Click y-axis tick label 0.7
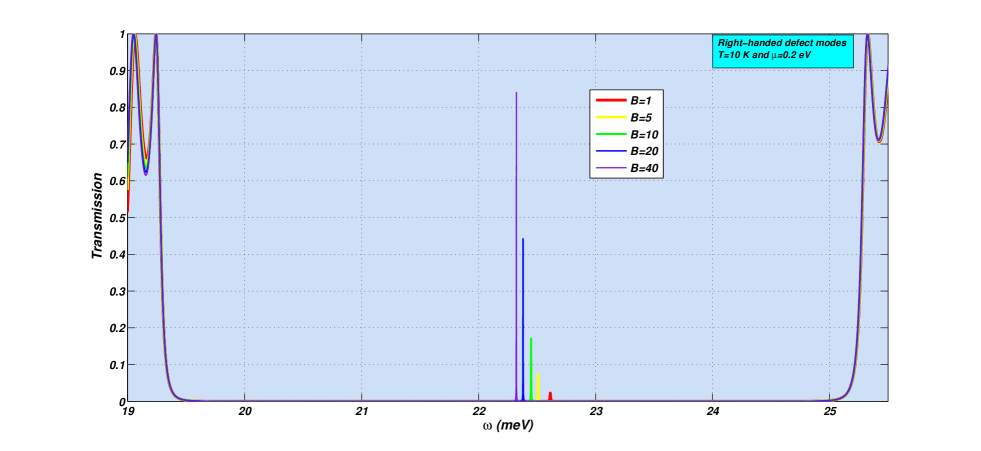981x451 pixels. 117,144
